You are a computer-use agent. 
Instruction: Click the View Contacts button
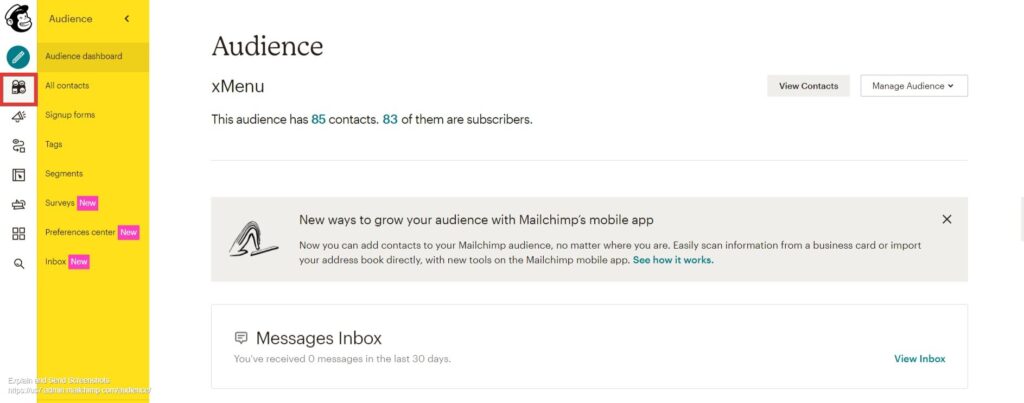pos(808,86)
